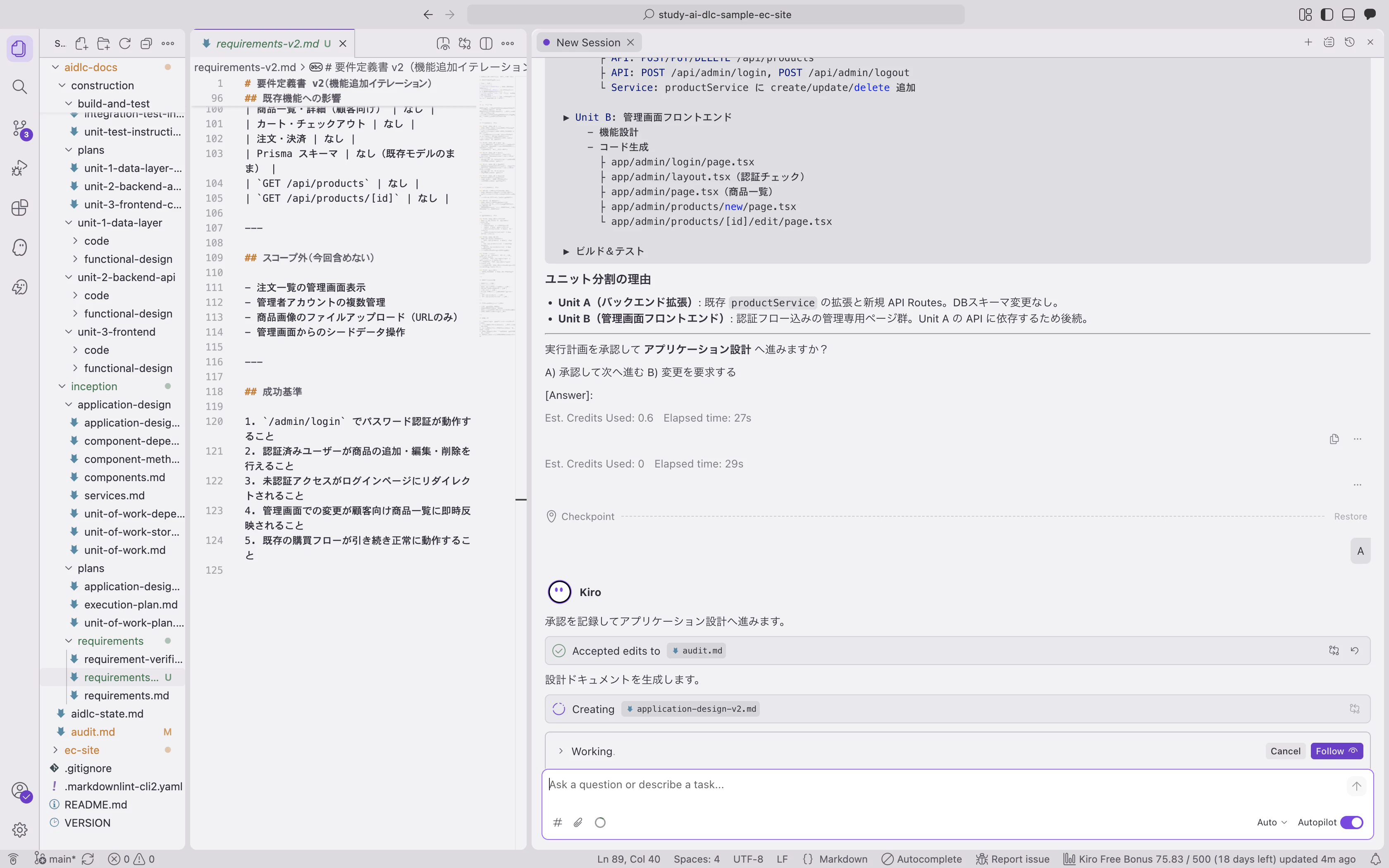
Task: Create a new folder in explorer
Action: 103,44
